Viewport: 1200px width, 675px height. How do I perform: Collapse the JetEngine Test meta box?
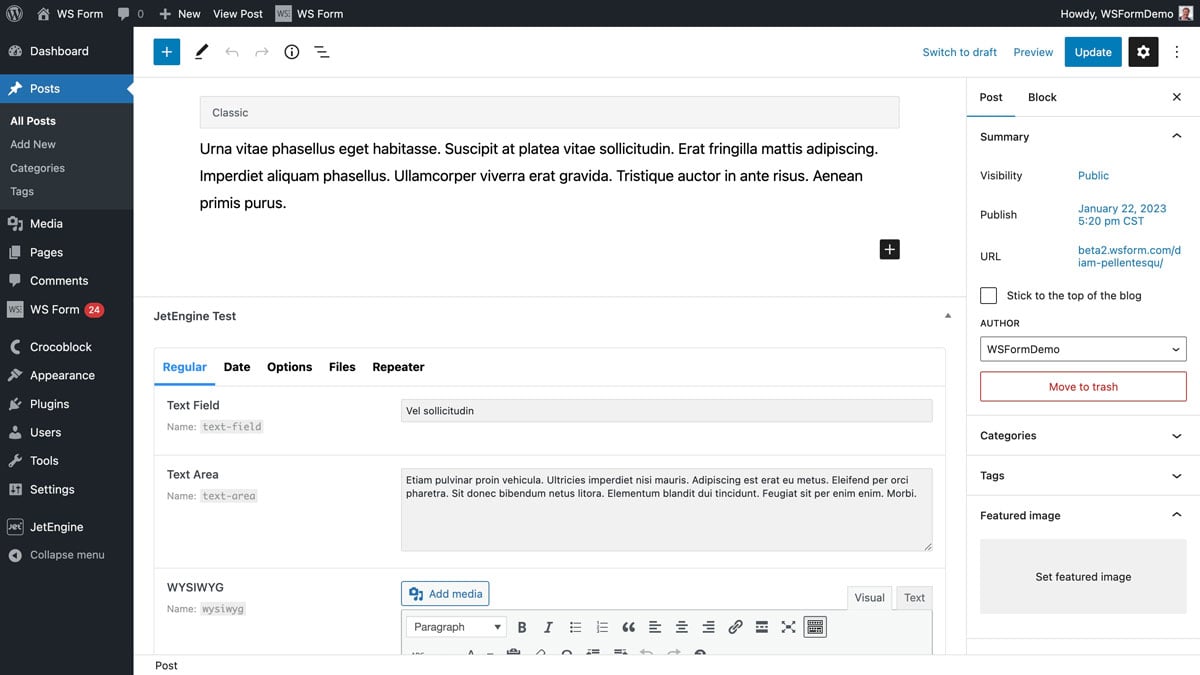pyautogui.click(x=947, y=314)
